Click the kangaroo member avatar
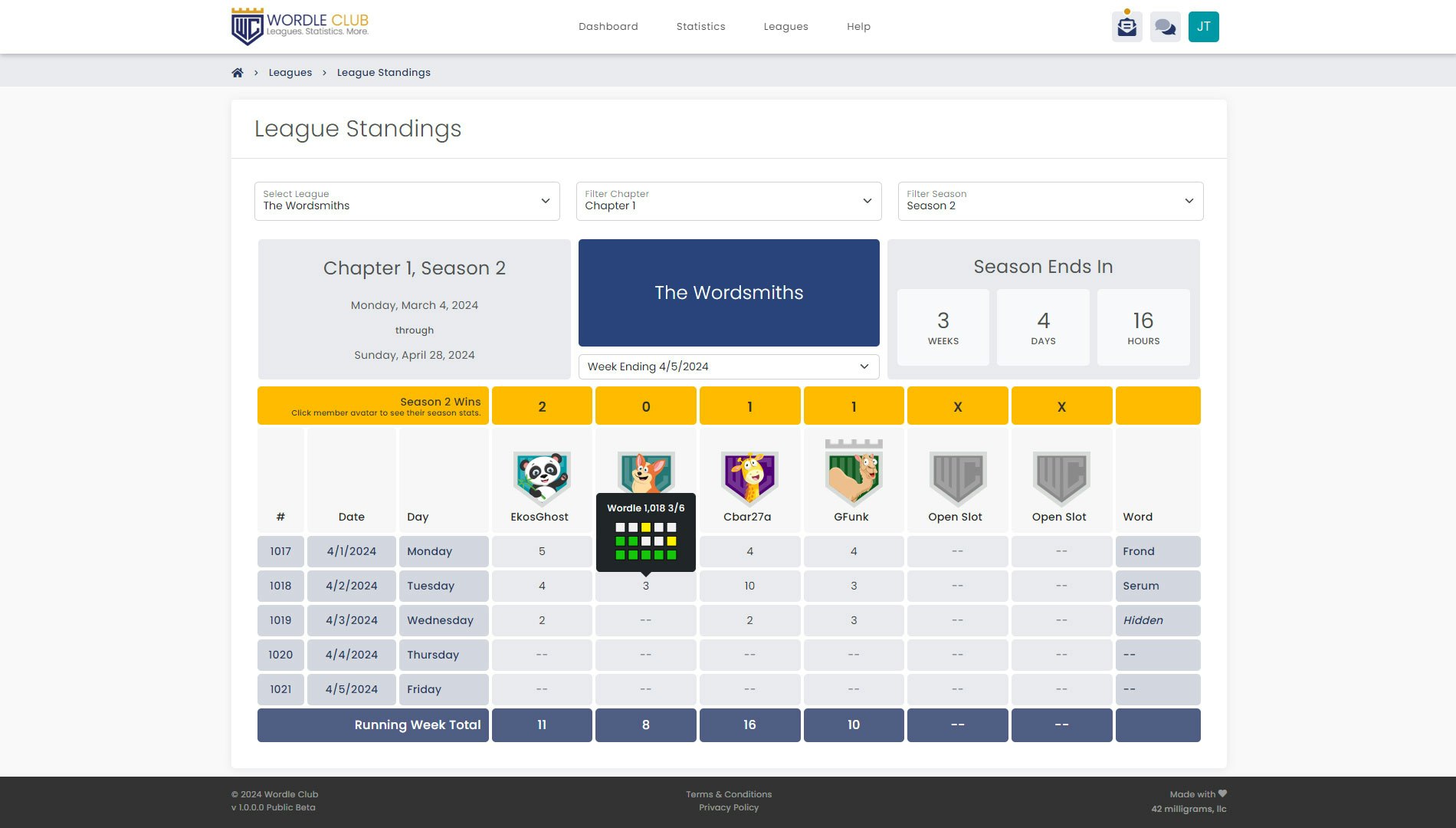 click(x=646, y=472)
